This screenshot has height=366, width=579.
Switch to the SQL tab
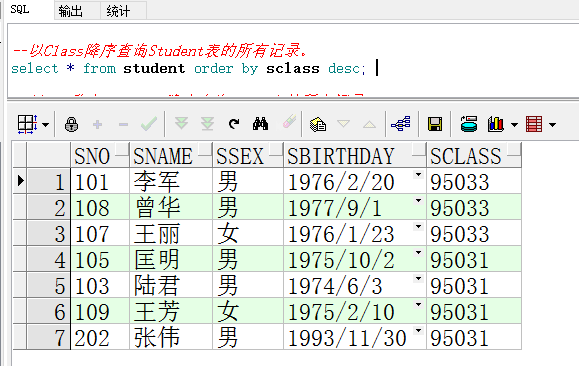(20, 10)
